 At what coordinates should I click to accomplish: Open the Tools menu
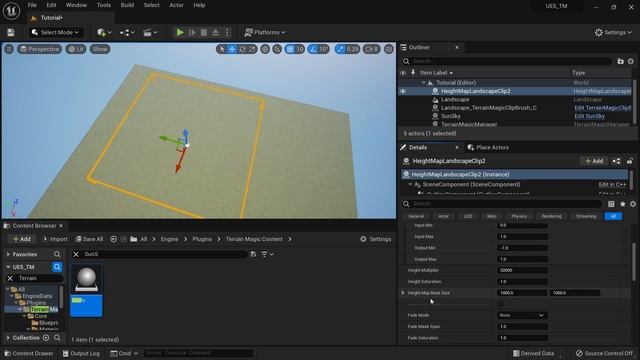104,5
